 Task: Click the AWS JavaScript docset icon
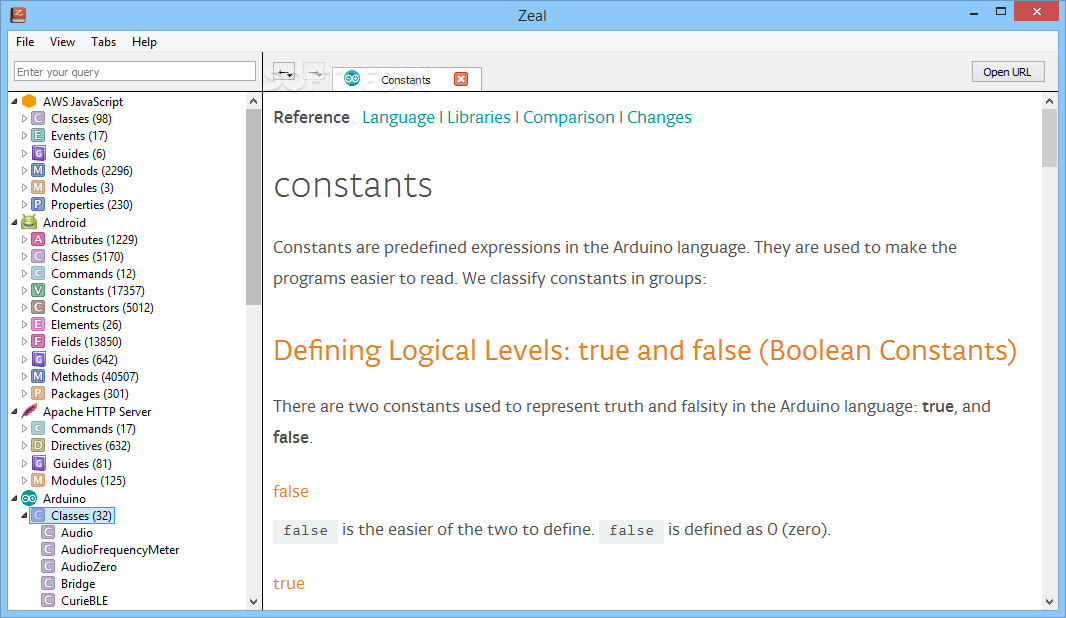coord(29,101)
